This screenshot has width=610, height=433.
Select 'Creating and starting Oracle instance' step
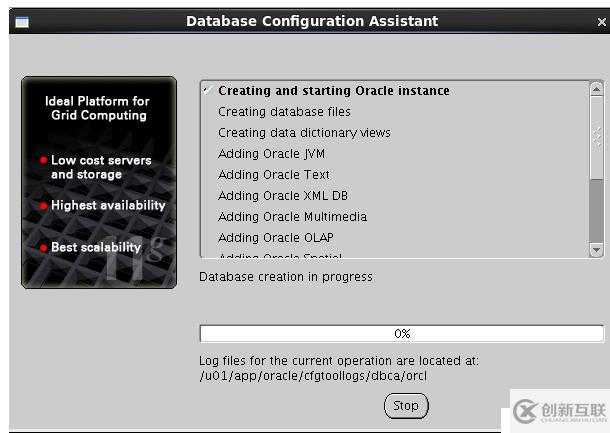pos(333,91)
